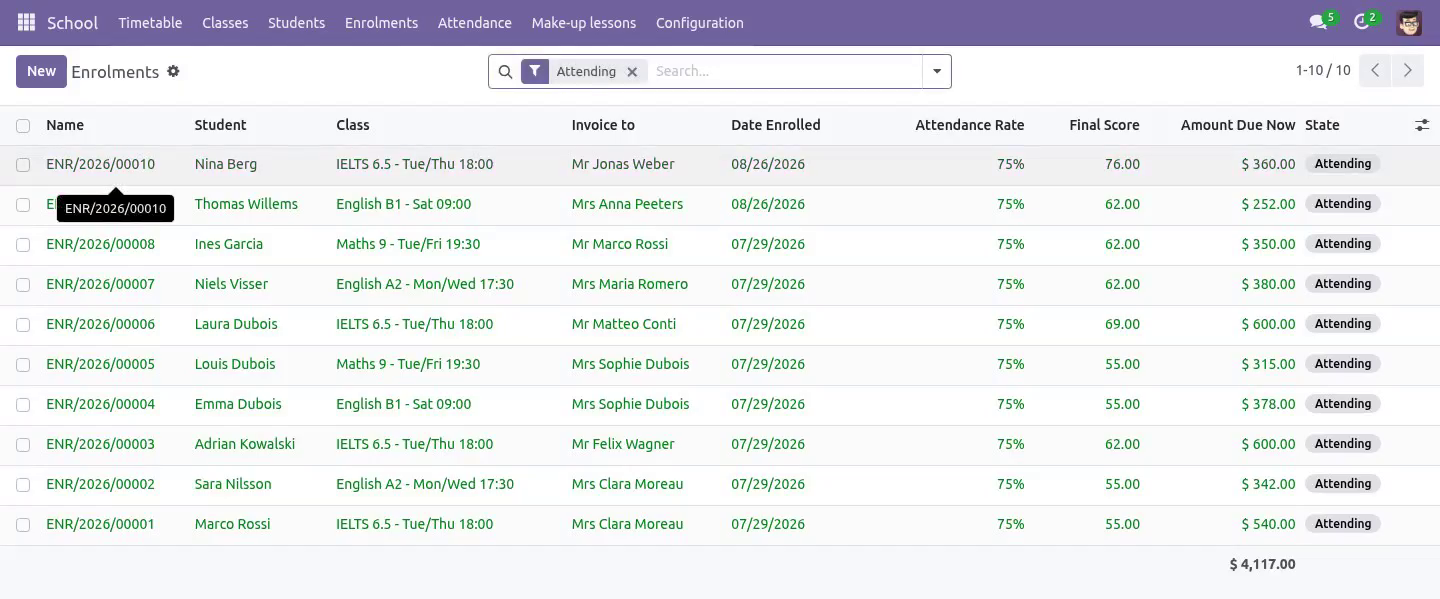Click Mr Felix Wagner invoice contact
This screenshot has height=599, width=1440.
[x=623, y=444]
